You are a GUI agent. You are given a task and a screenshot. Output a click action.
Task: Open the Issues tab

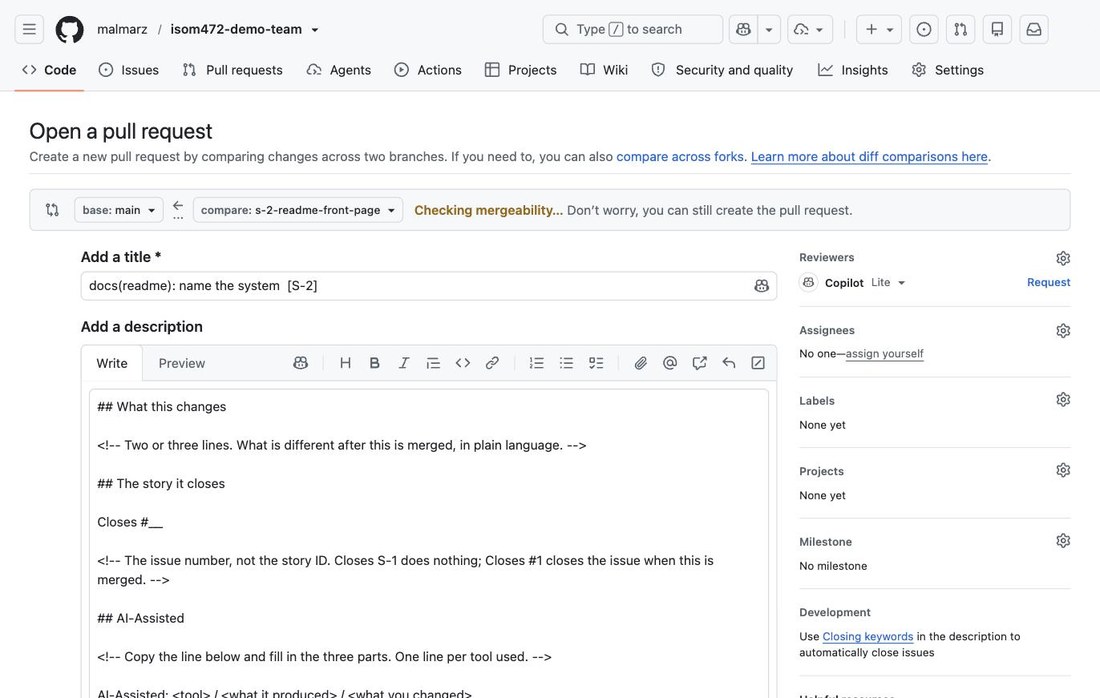[x=128, y=70]
